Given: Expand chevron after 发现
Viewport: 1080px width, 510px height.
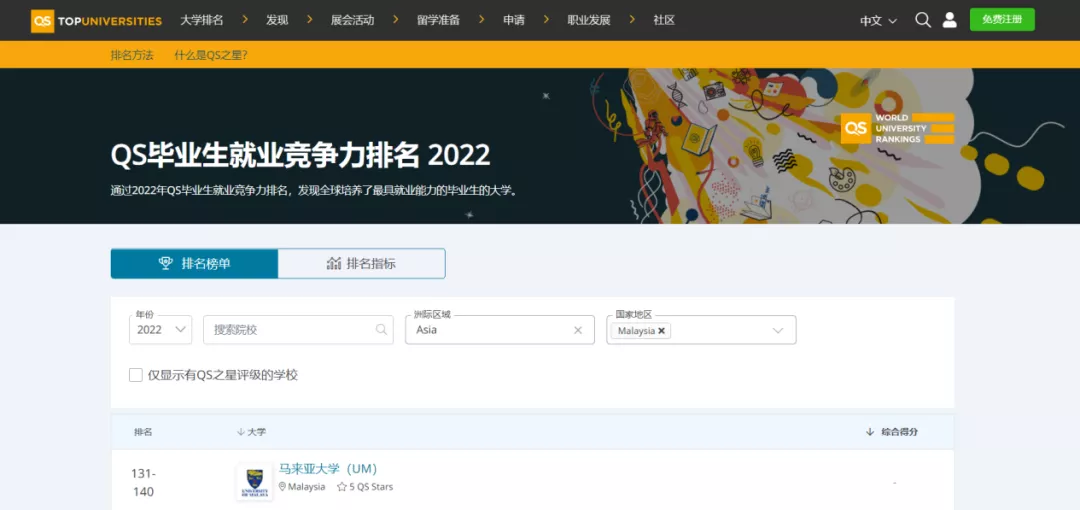Looking at the screenshot, I should coord(310,20).
